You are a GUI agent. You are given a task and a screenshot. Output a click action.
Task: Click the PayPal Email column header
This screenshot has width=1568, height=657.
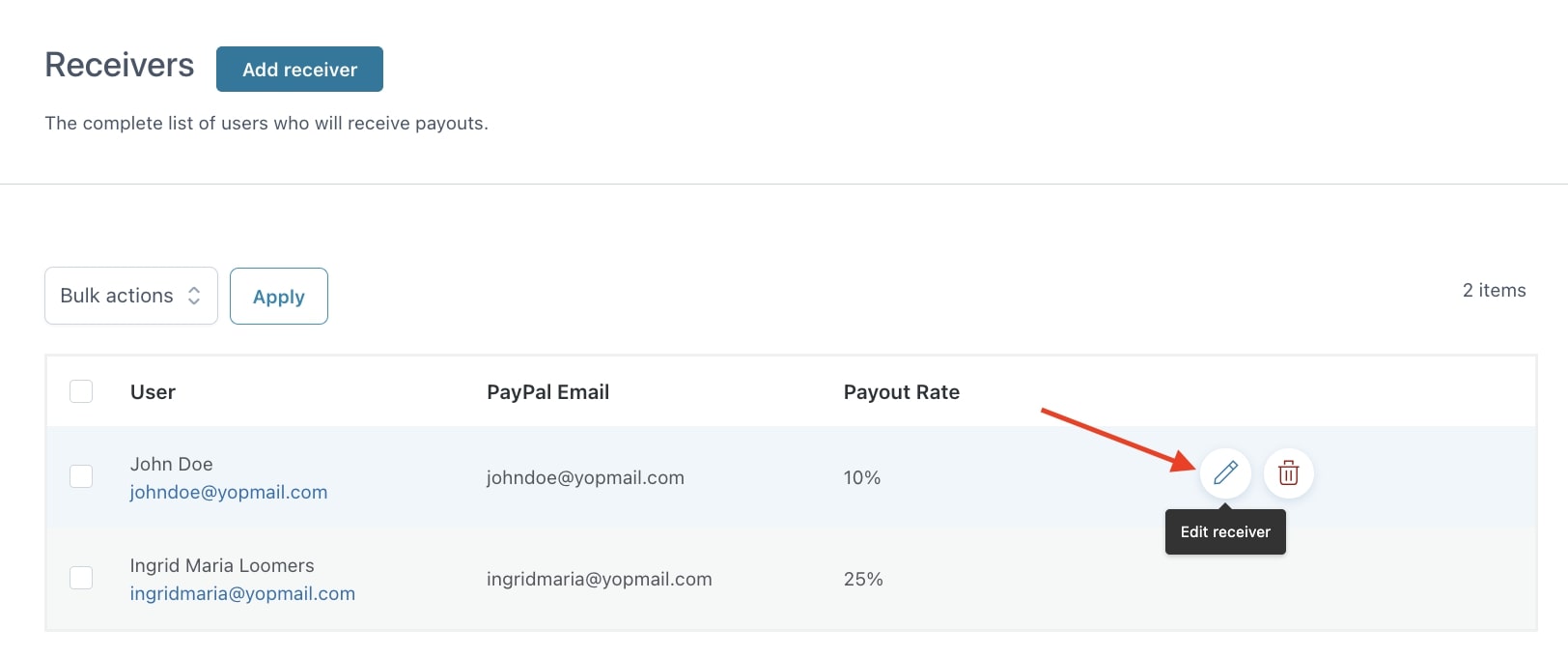[x=547, y=392]
